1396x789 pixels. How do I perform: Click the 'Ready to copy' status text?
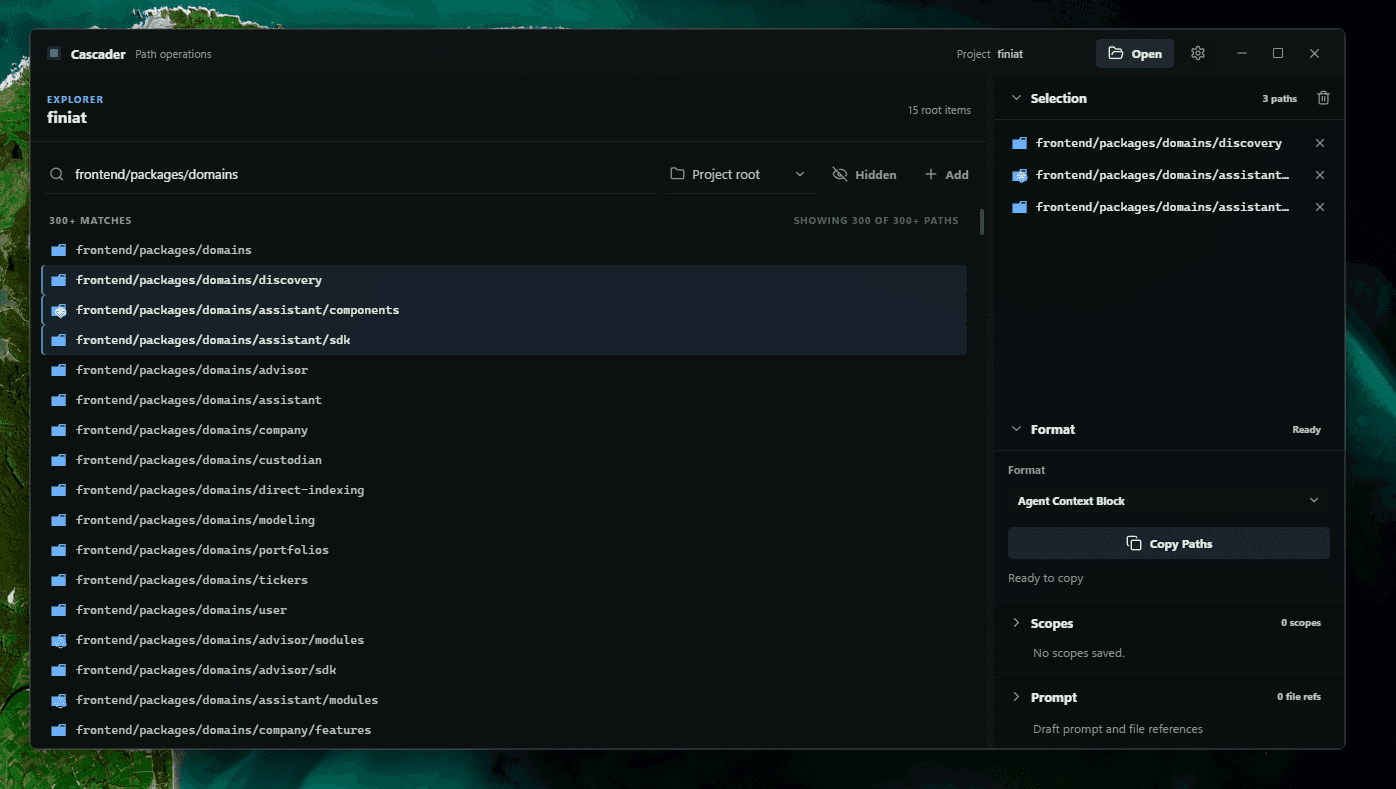[1045, 578]
